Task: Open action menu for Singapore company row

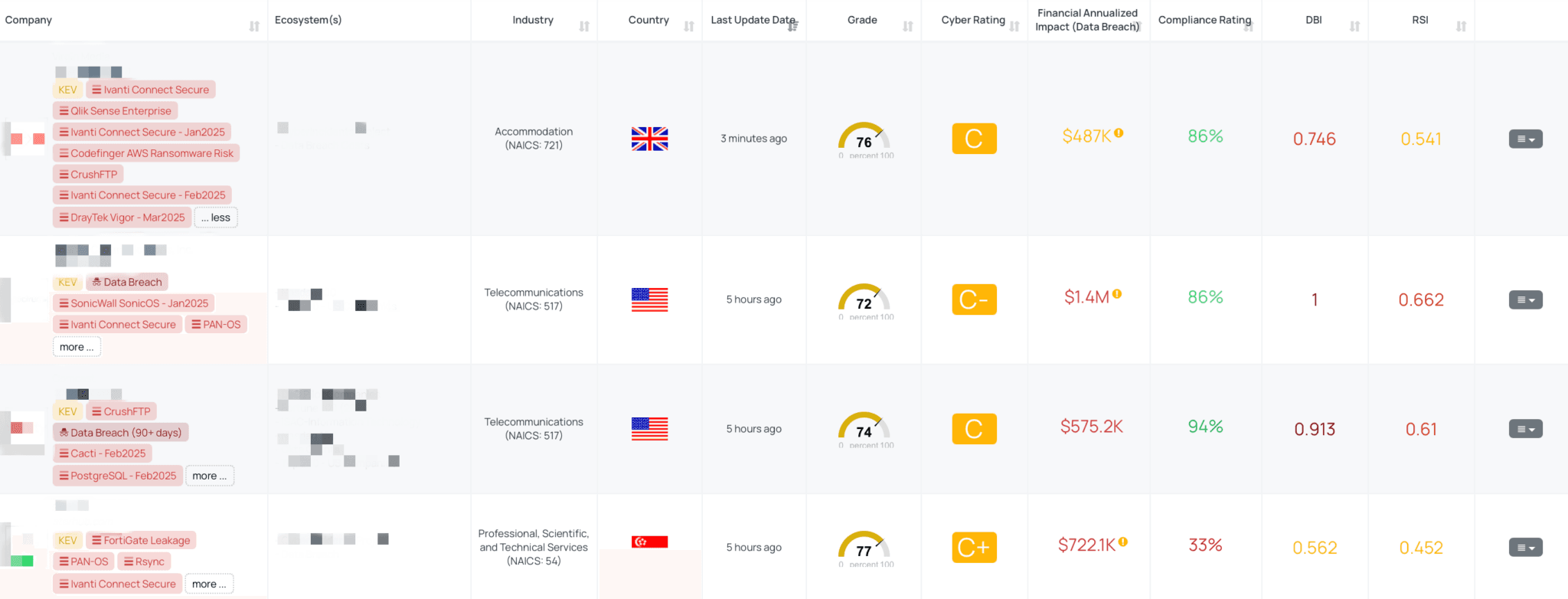Action: 1525,548
